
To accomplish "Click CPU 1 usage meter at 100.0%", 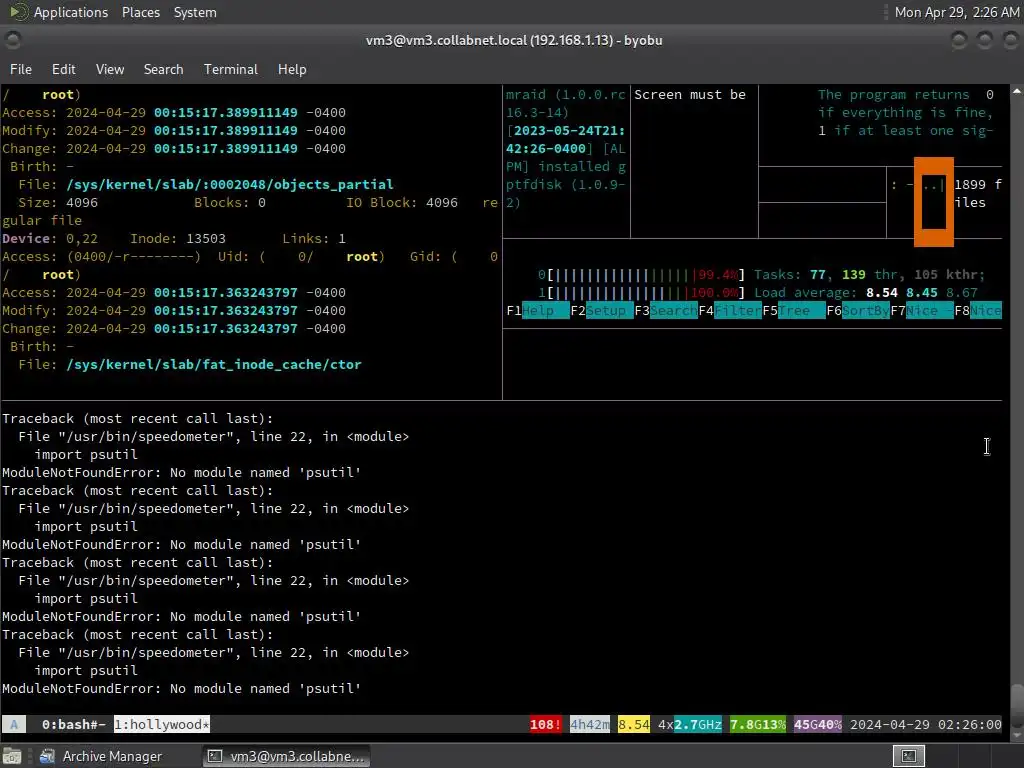I will pyautogui.click(x=641, y=293).
